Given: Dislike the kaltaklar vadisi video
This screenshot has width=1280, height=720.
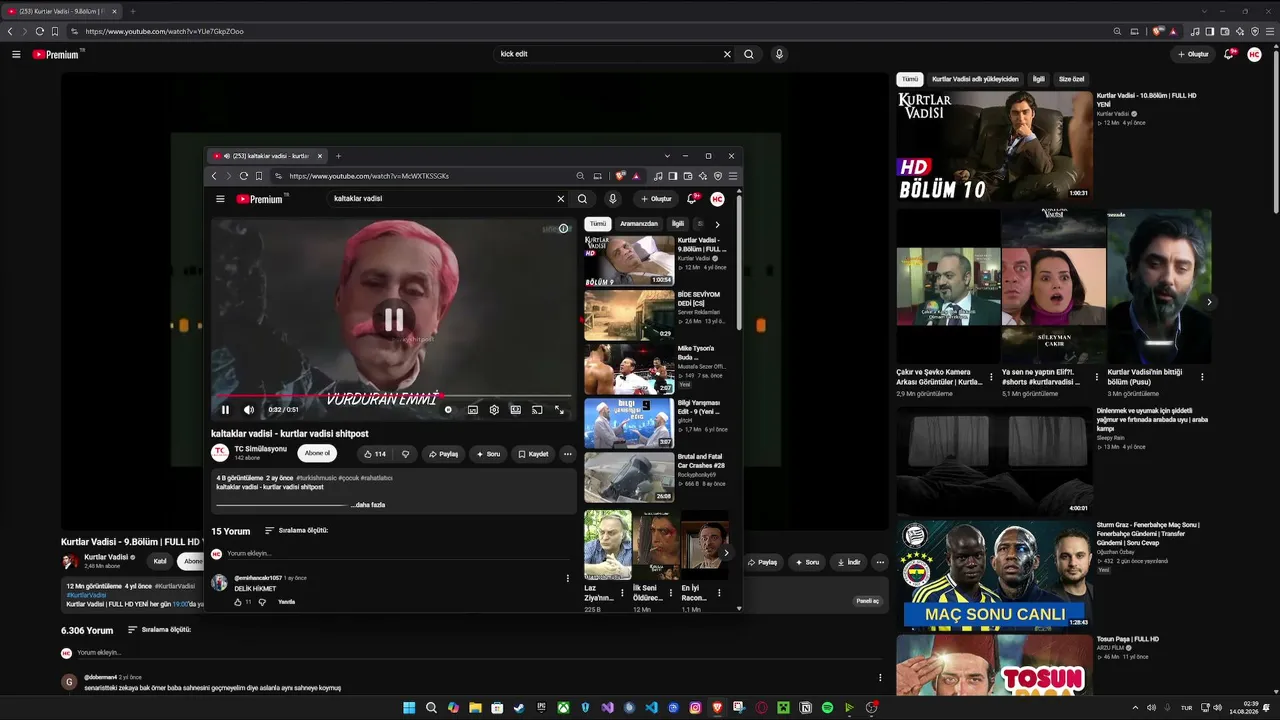Looking at the screenshot, I should [405, 454].
